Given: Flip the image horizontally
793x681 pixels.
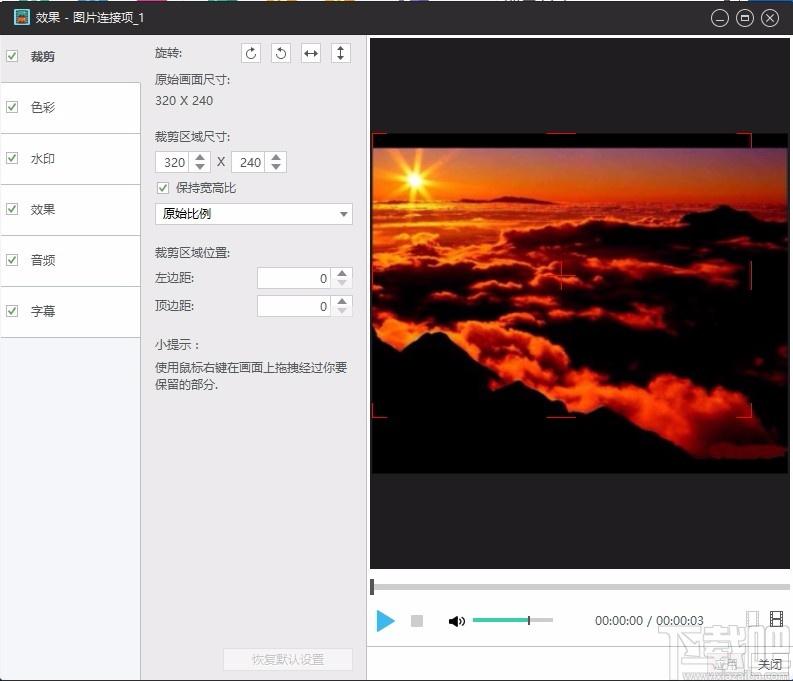Looking at the screenshot, I should [x=311, y=53].
